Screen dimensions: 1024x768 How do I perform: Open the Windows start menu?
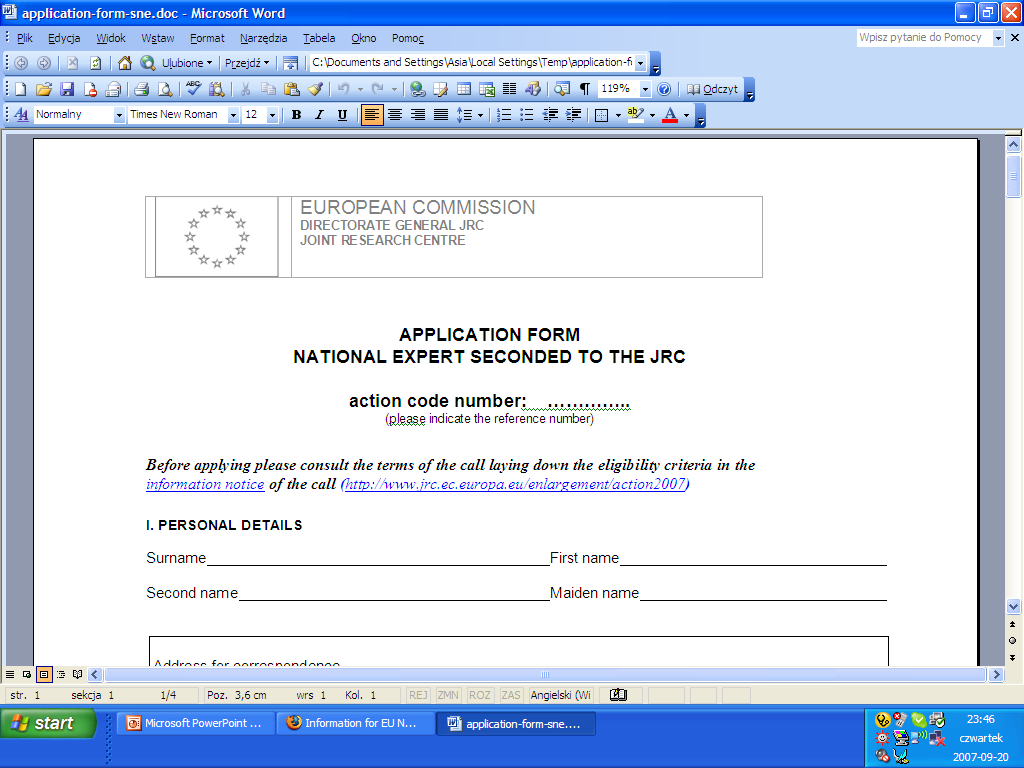coord(48,723)
